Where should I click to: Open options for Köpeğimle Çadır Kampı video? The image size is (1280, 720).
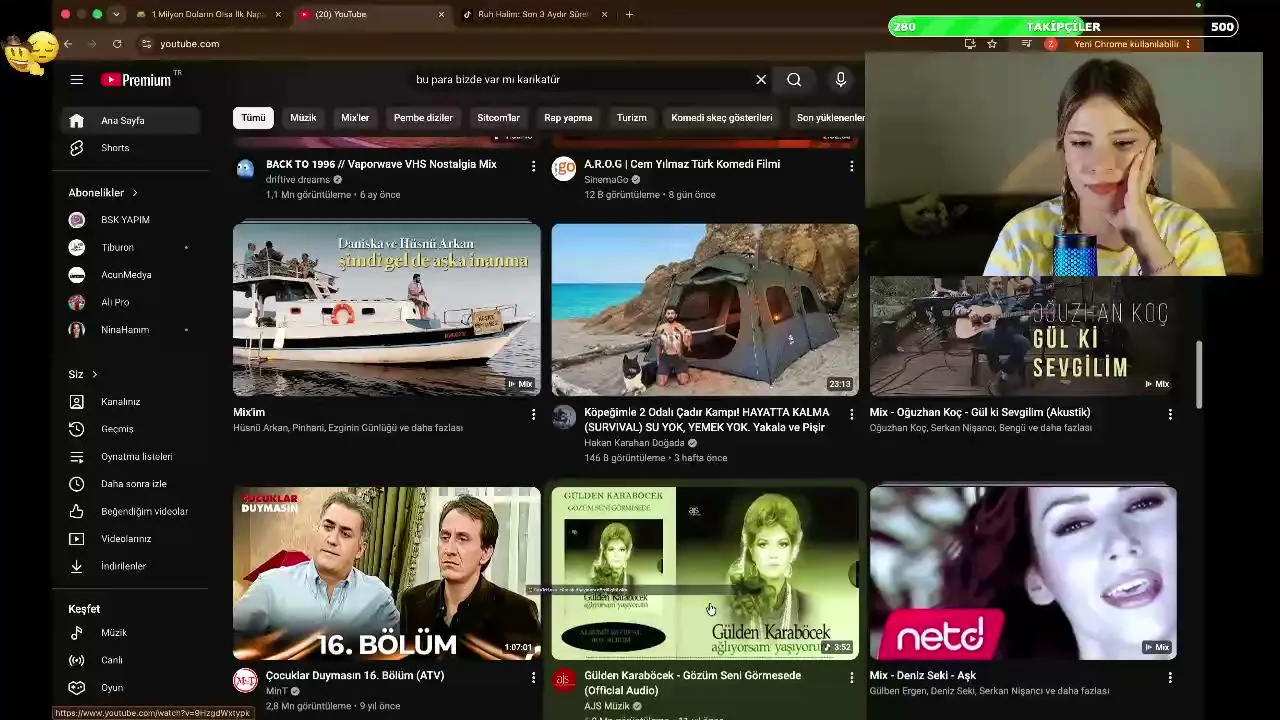pyautogui.click(x=852, y=414)
